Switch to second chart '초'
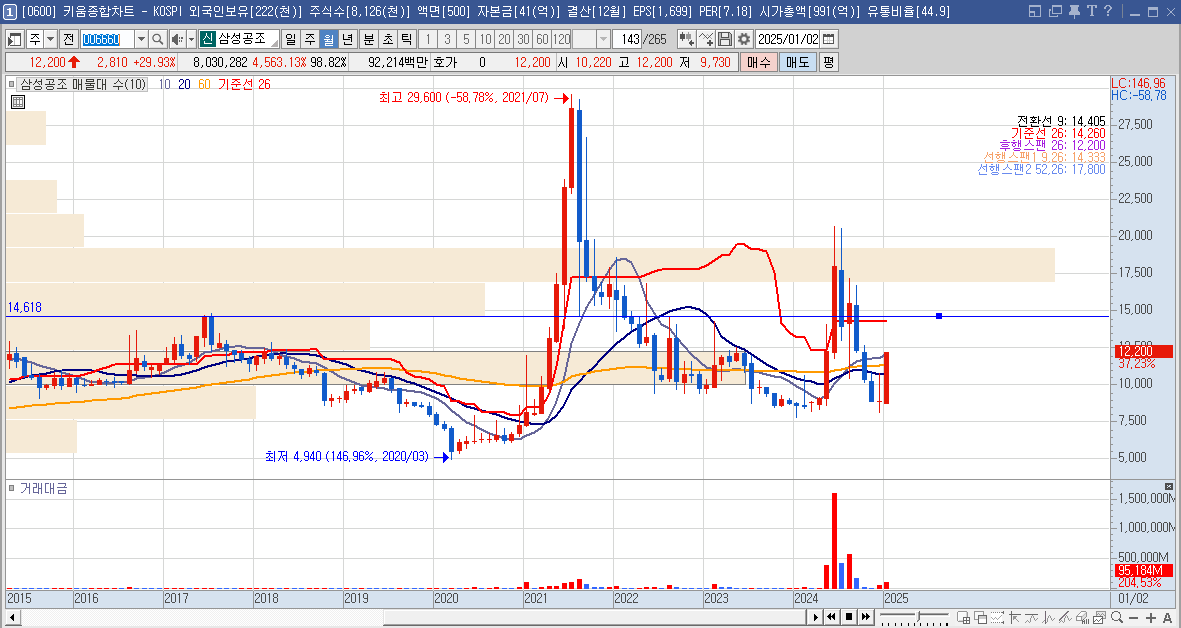1181x628 pixels. [x=388, y=39]
